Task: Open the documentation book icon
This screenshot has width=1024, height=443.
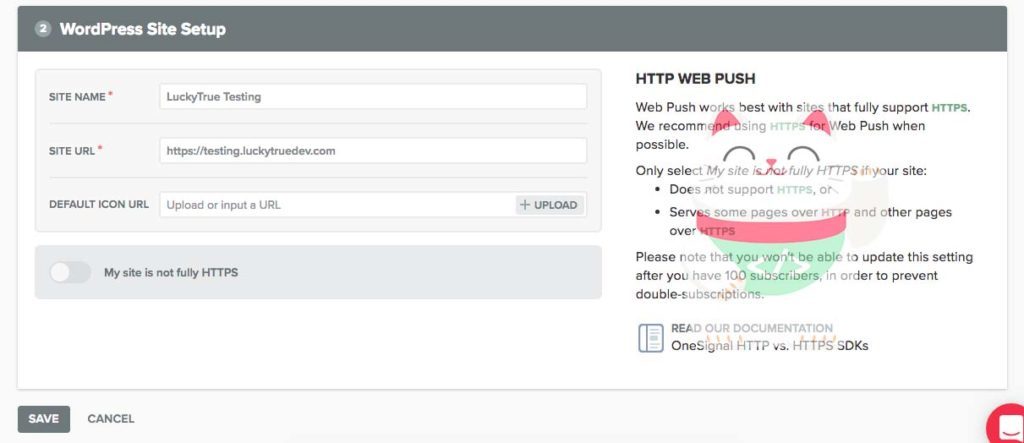Action: [x=650, y=338]
